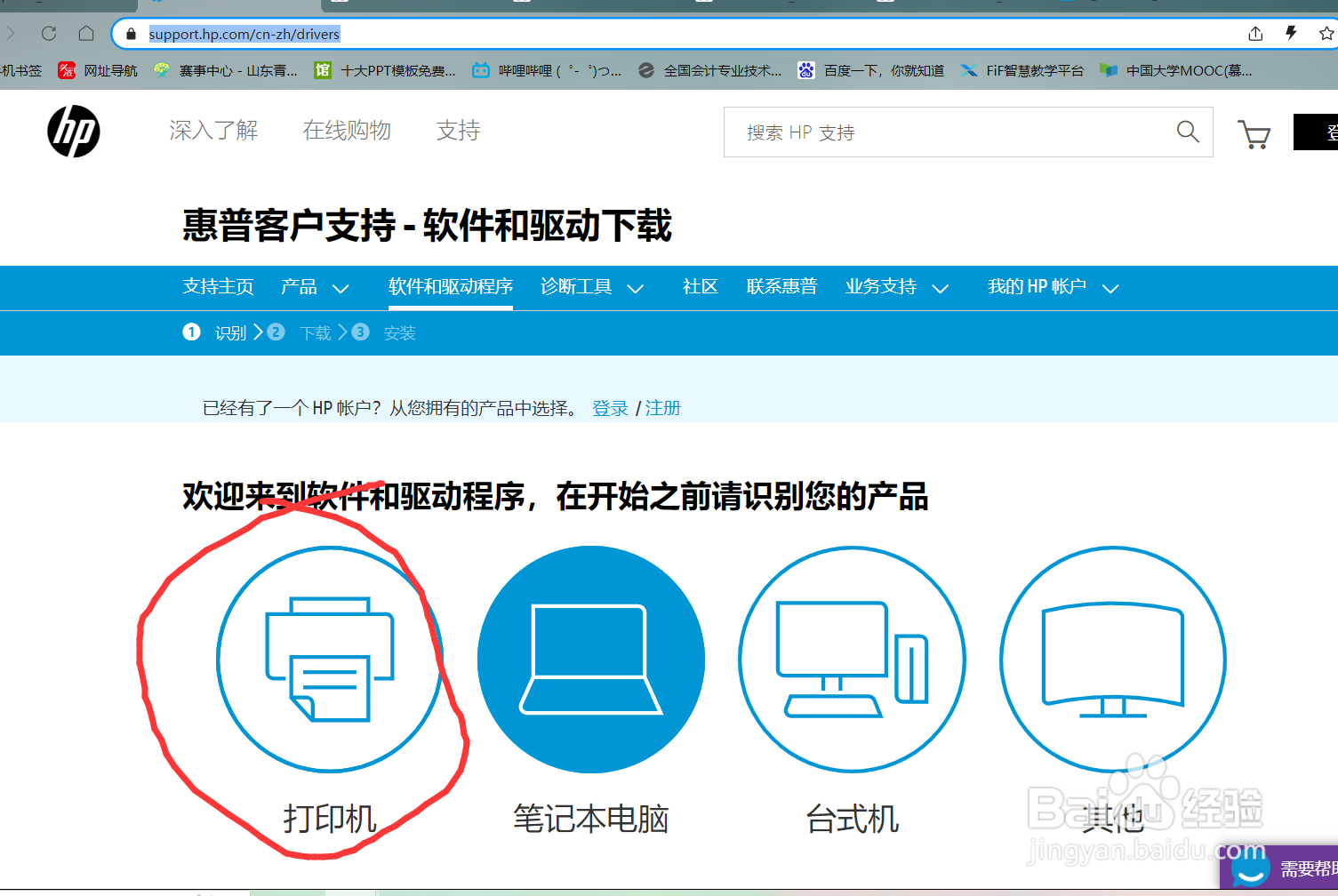Click step 3 安装 in progress bar
Screen dimensions: 1338x896
click(384, 332)
